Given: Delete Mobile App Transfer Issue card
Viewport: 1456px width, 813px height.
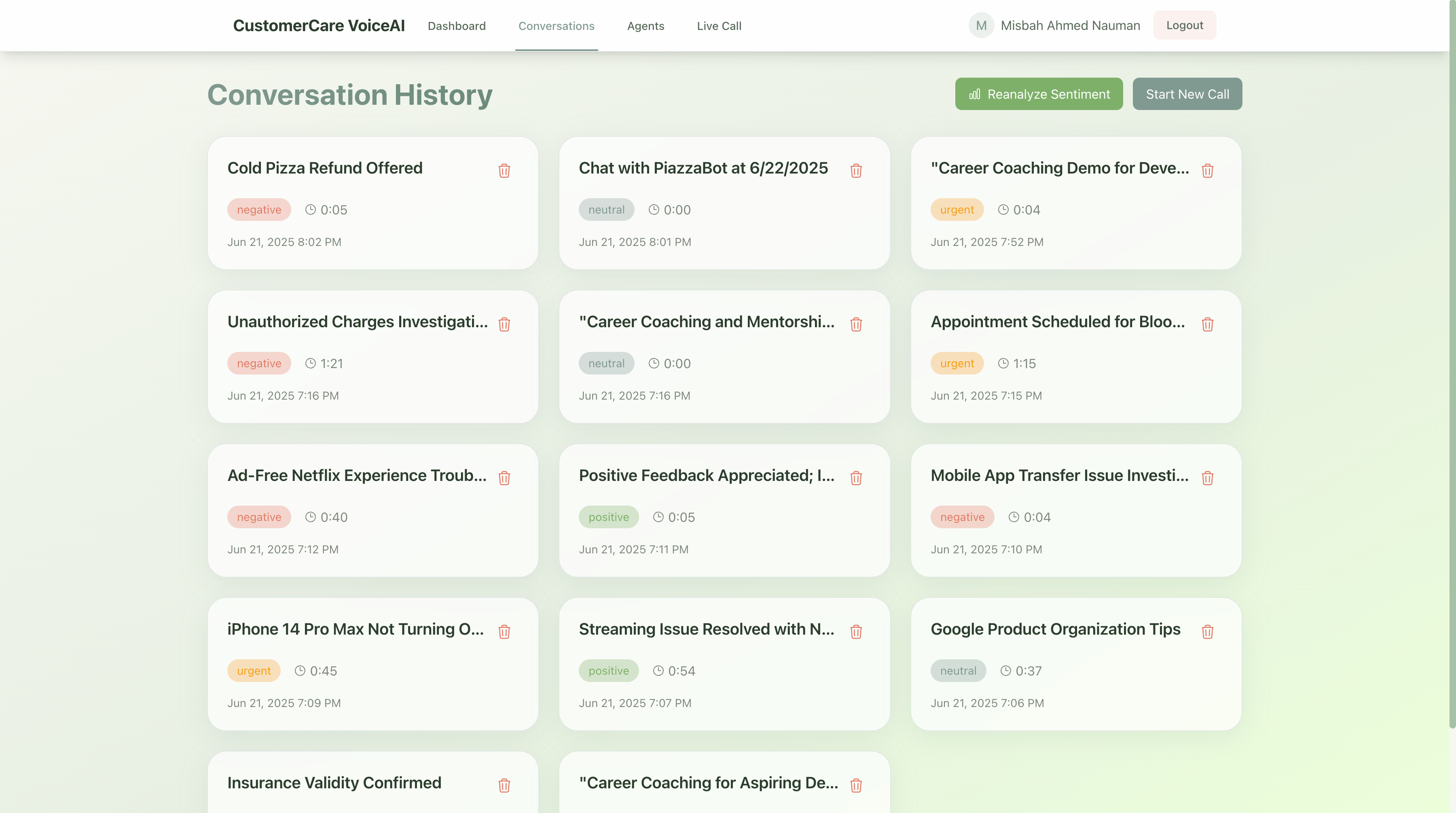Looking at the screenshot, I should (1207, 478).
